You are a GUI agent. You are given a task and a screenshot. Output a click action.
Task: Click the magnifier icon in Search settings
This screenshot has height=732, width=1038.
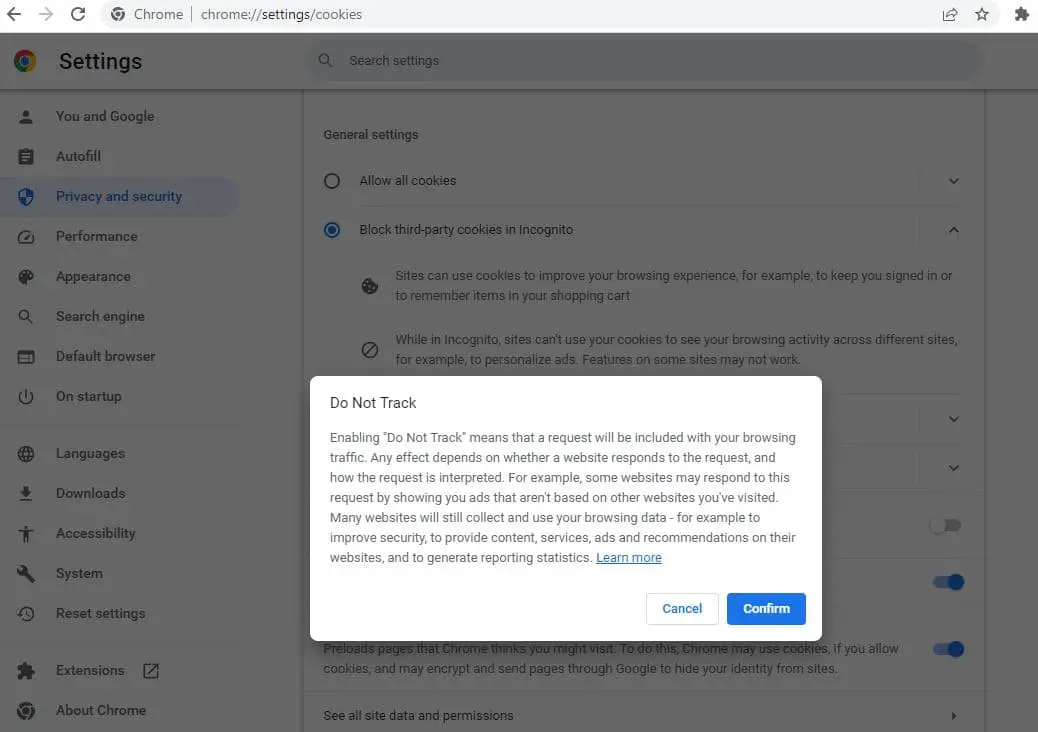point(325,60)
